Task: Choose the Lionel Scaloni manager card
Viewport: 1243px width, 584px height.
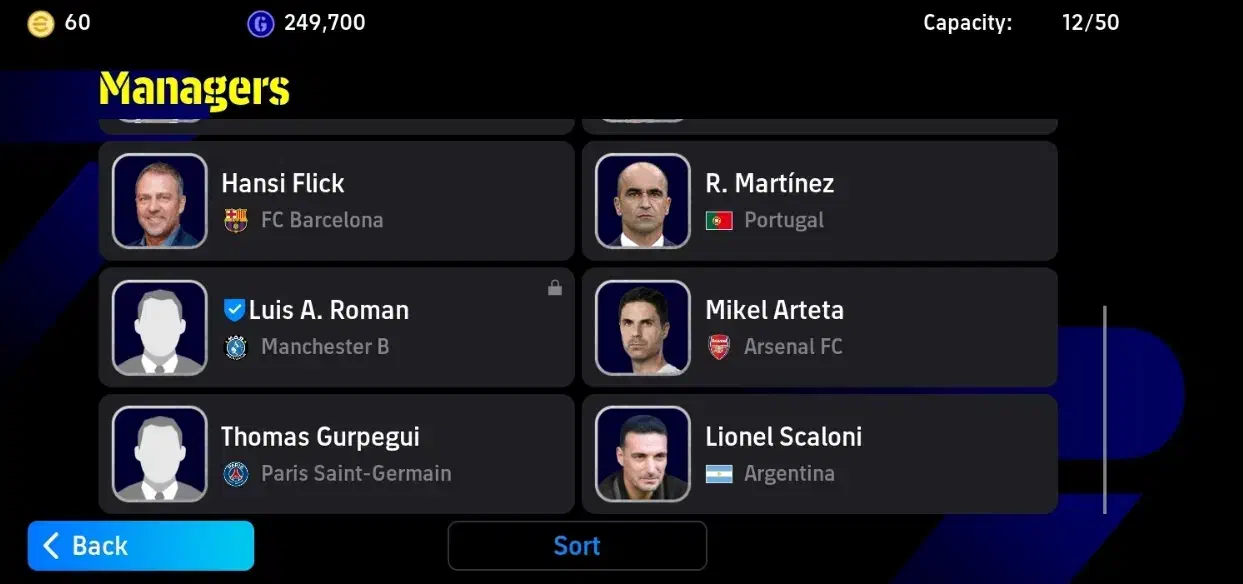Action: (x=820, y=454)
